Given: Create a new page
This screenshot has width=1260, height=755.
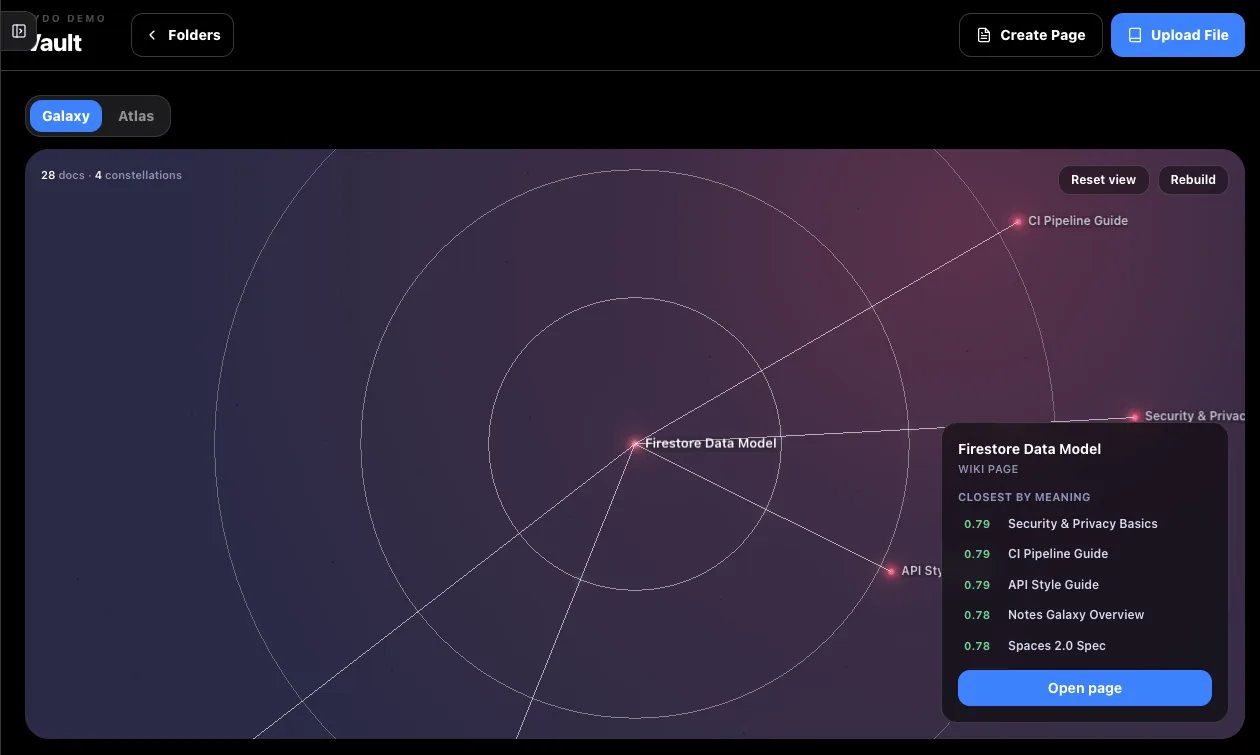Looking at the screenshot, I should pyautogui.click(x=1030, y=35).
